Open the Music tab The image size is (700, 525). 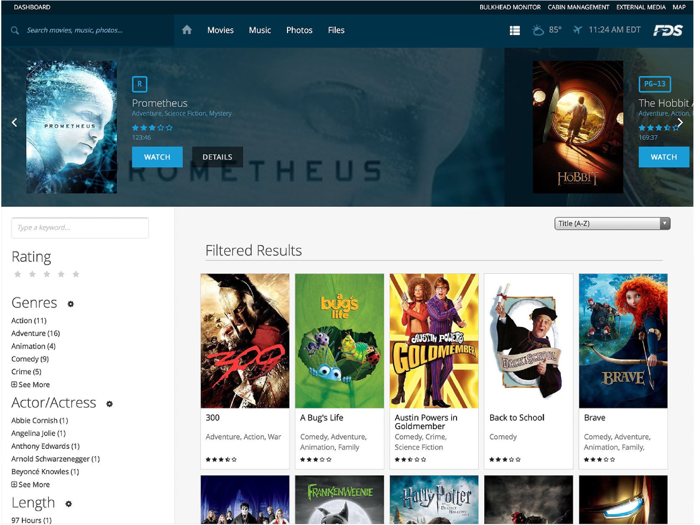click(x=260, y=30)
